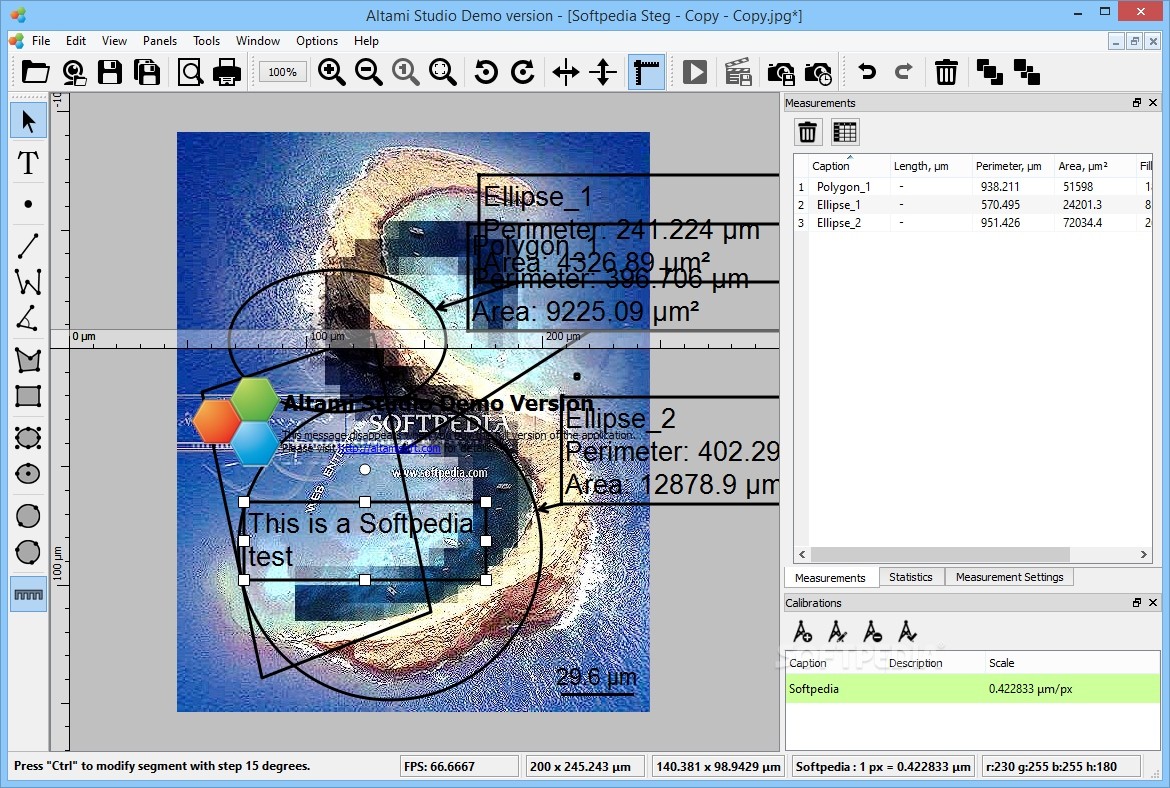The width and height of the screenshot is (1170, 788).
Task: Select the Ellipse_1 measurement row
Action: (x=972, y=204)
